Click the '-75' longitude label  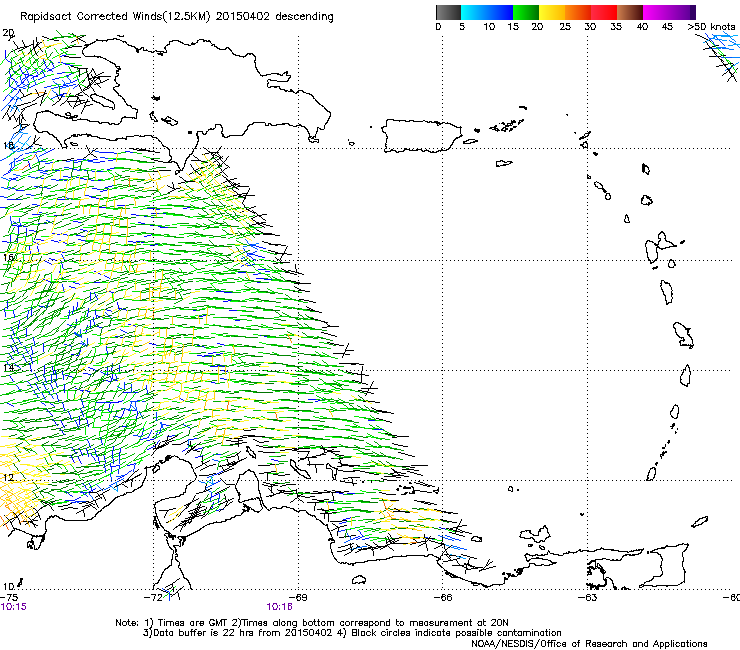coord(9,597)
